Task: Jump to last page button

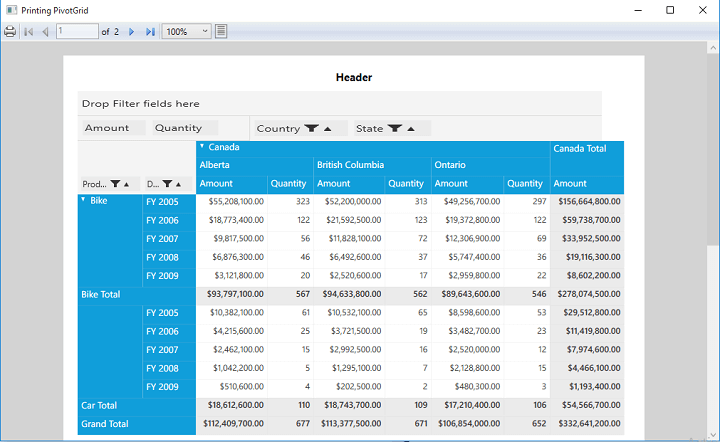Action: (x=150, y=32)
